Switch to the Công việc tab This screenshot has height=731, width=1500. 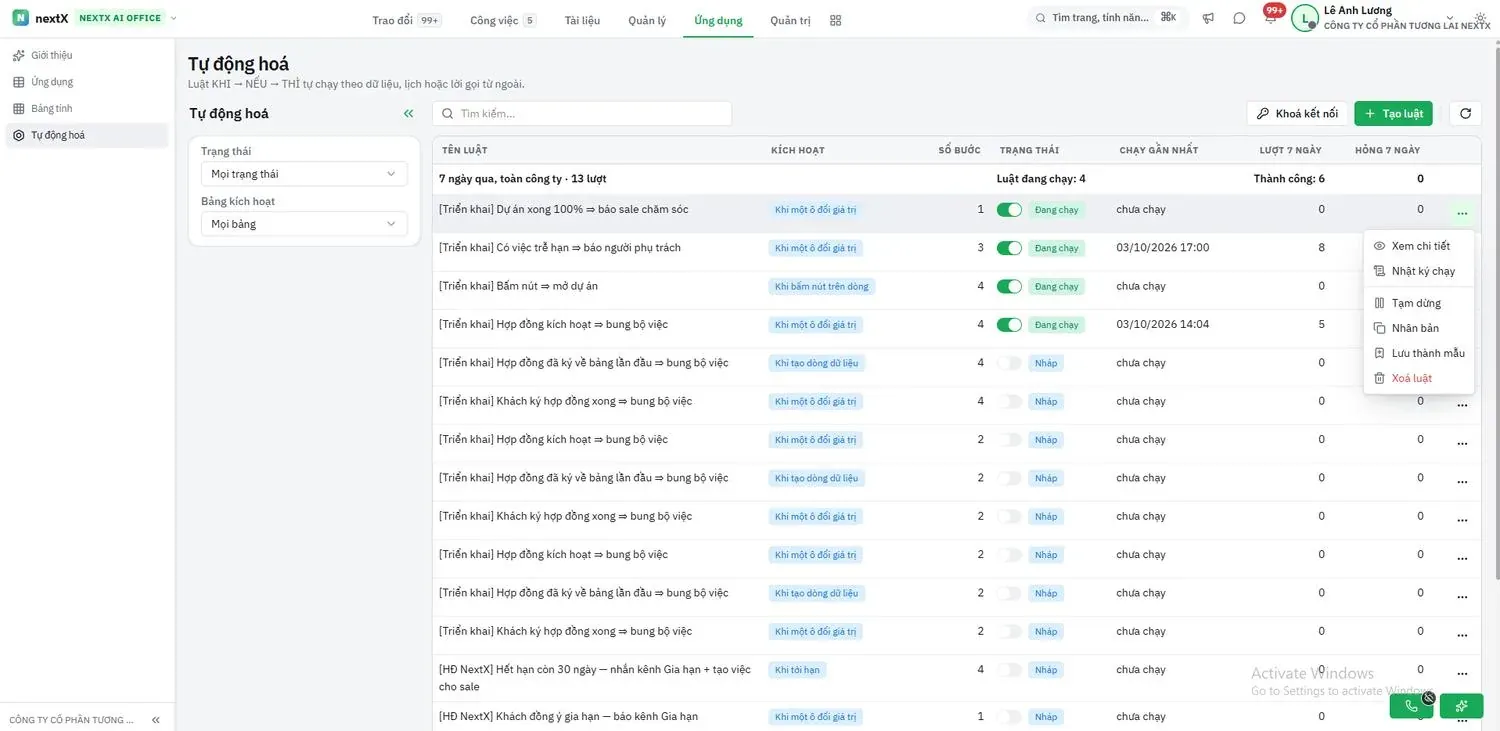(x=503, y=20)
